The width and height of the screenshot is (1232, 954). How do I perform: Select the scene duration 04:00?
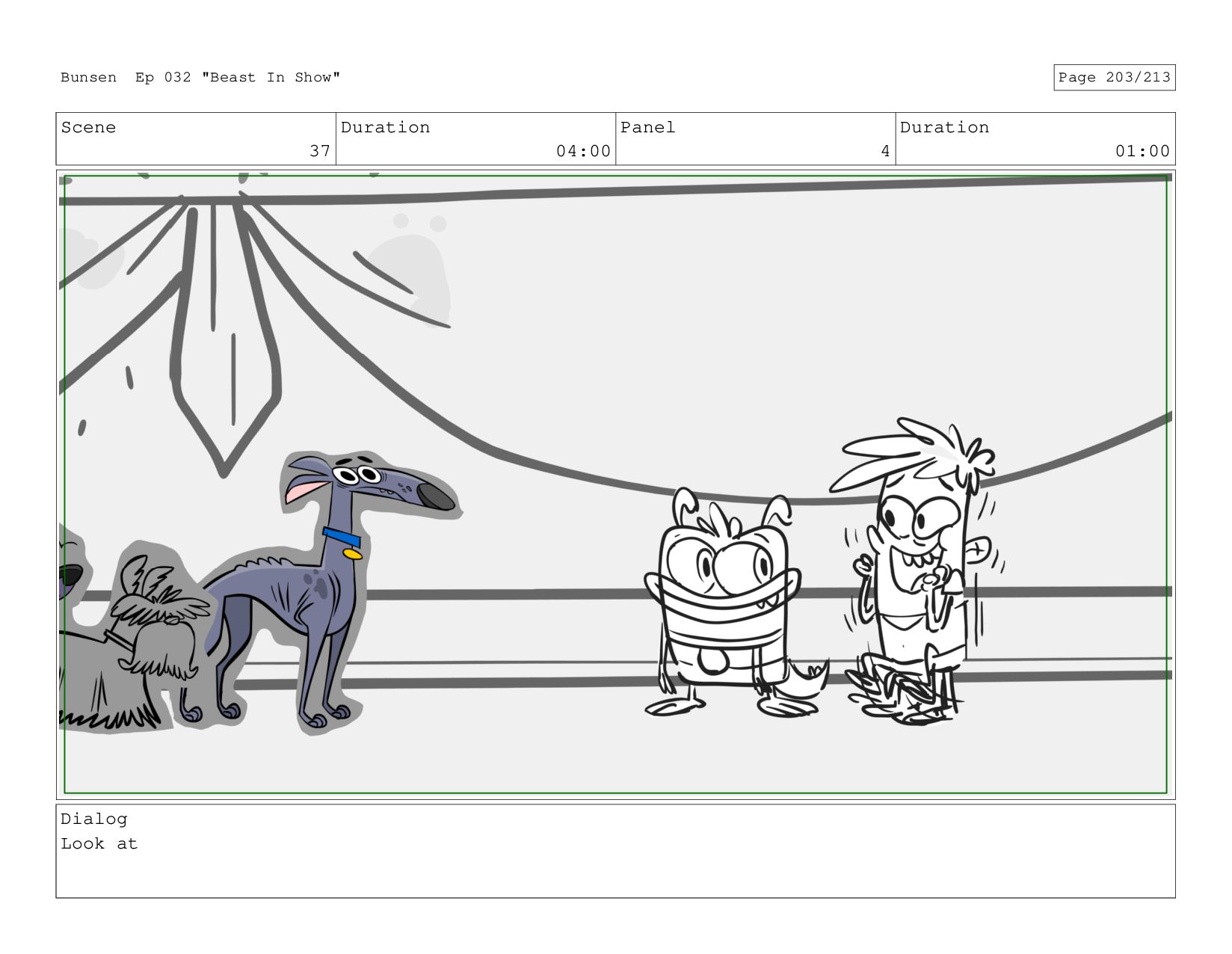(583, 151)
